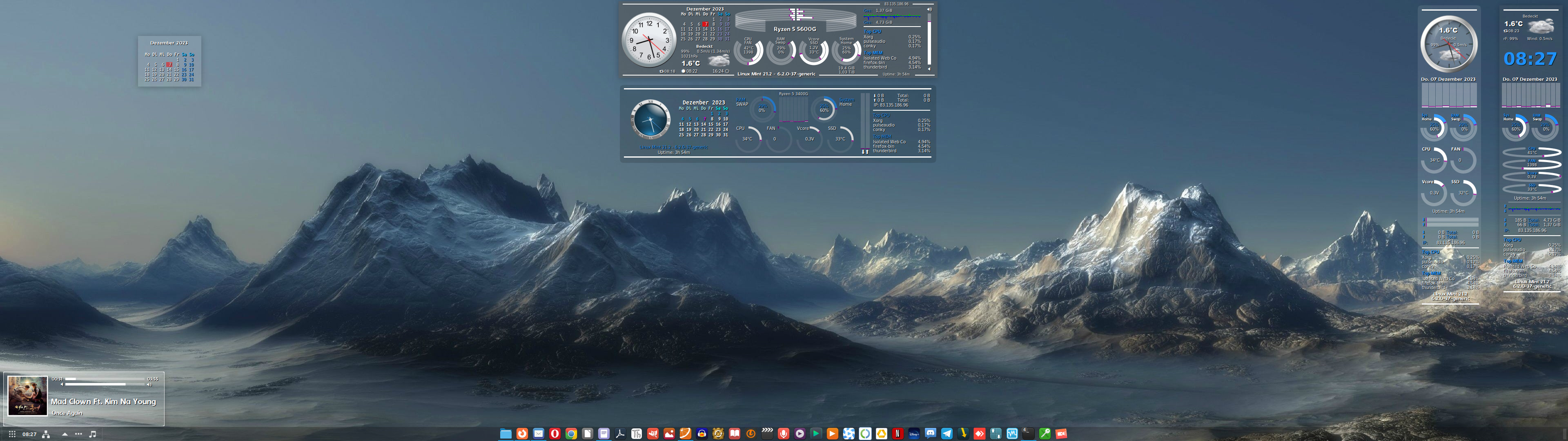Open the terminal icon in dock
Screen dimensions: 1568x441
[1029, 434]
